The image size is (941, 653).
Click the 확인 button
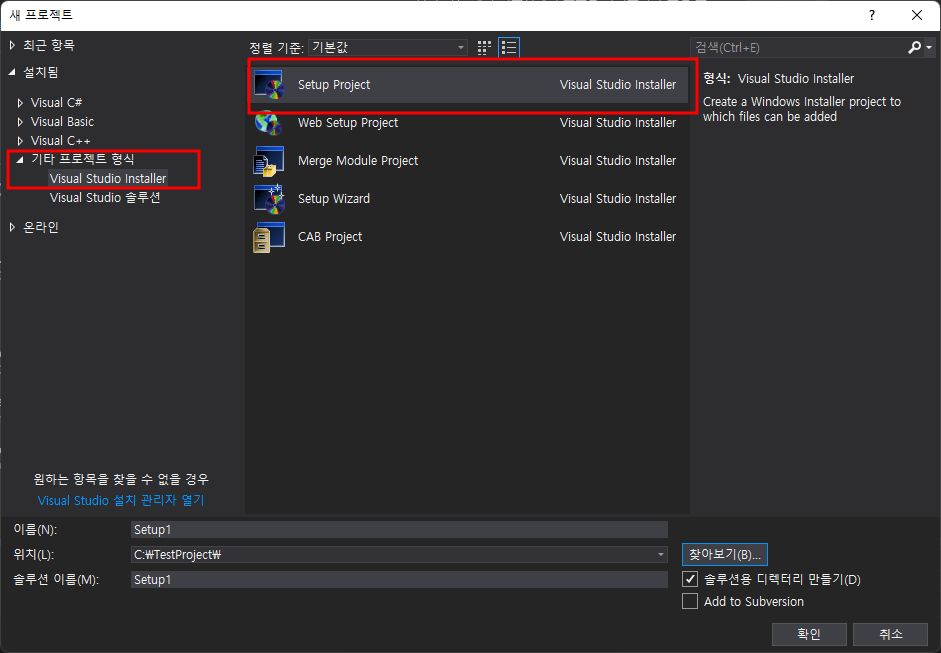tap(809, 634)
